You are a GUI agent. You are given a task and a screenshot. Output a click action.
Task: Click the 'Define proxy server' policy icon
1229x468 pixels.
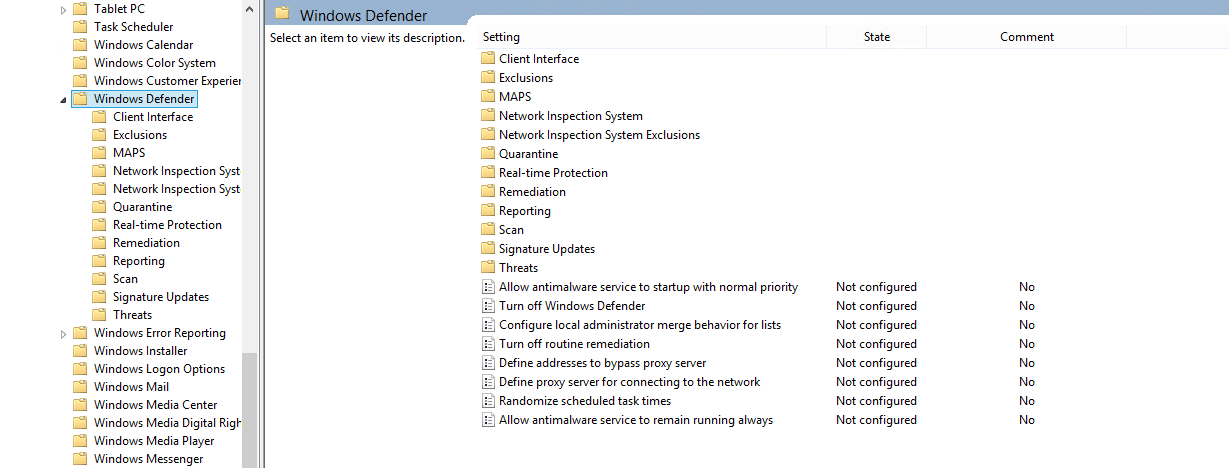[x=488, y=382]
